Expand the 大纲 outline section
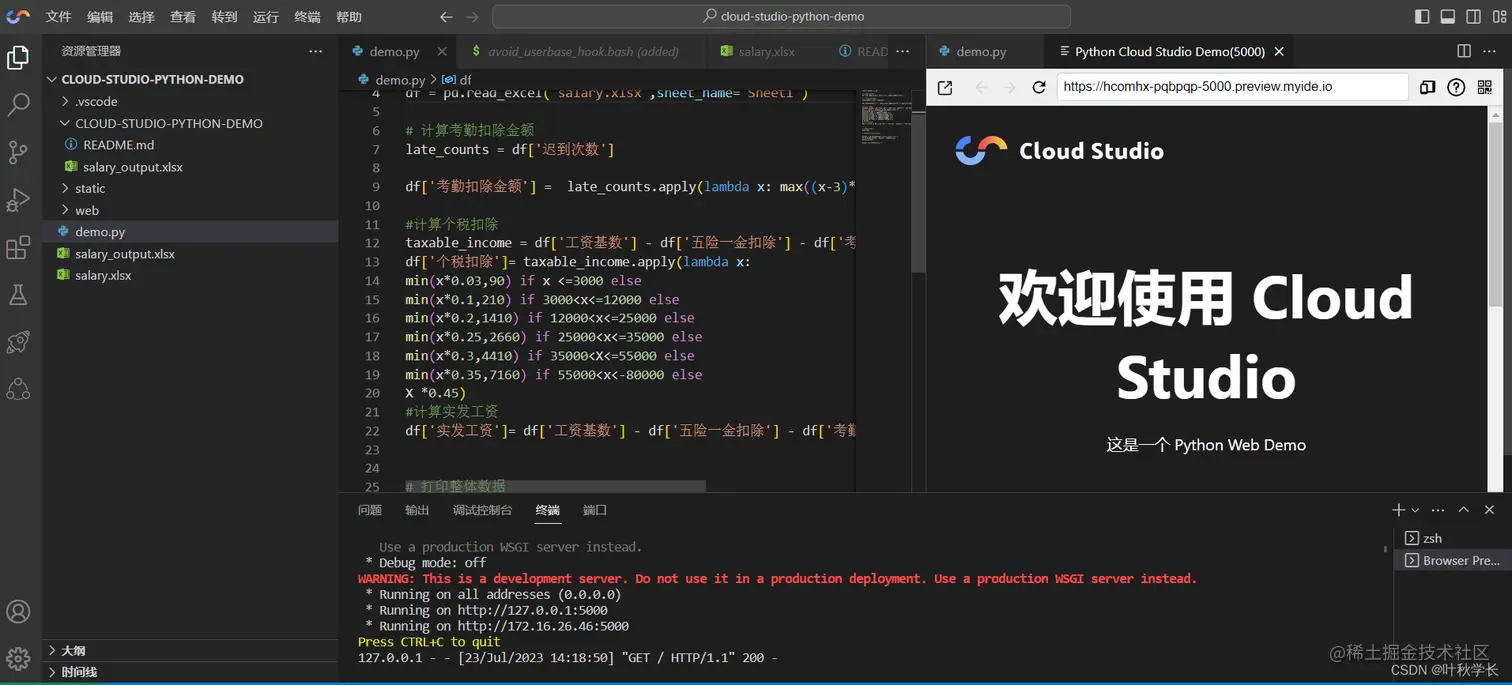The image size is (1512, 685). click(x=190, y=650)
